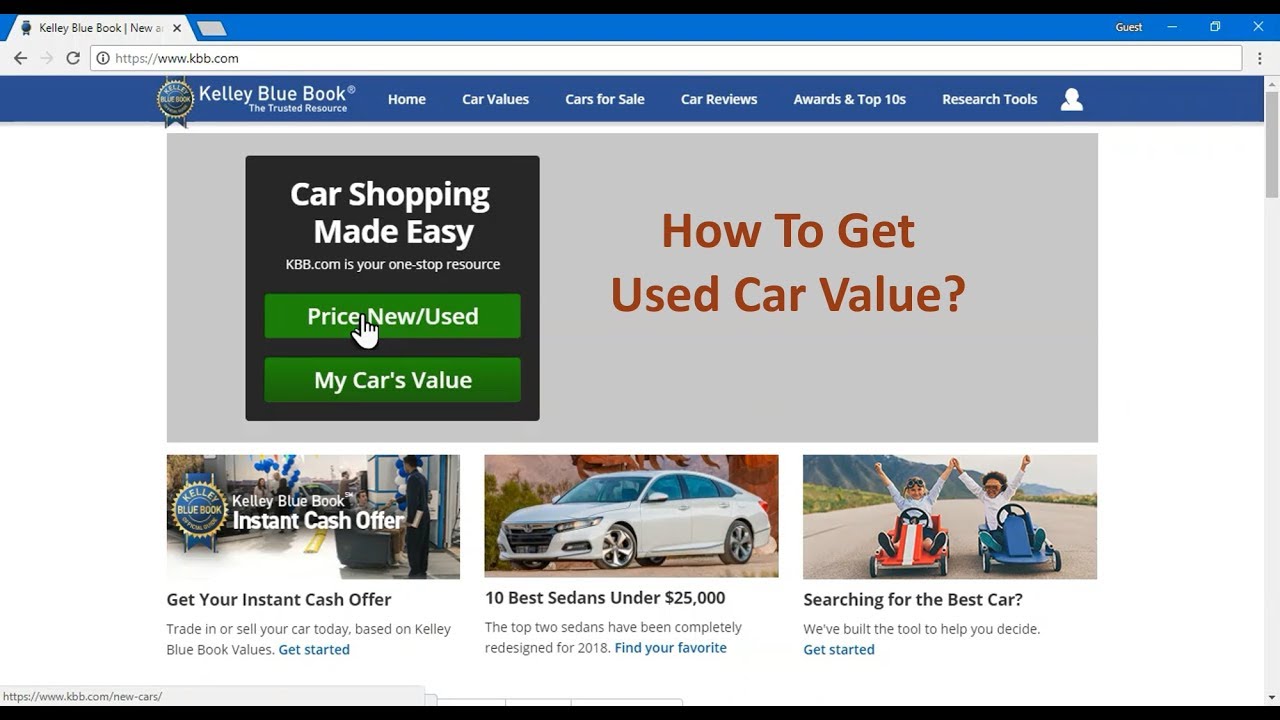Viewport: 1280px width, 720px height.
Task: Click Searching for the Best Car? heading
Action: tap(913, 599)
